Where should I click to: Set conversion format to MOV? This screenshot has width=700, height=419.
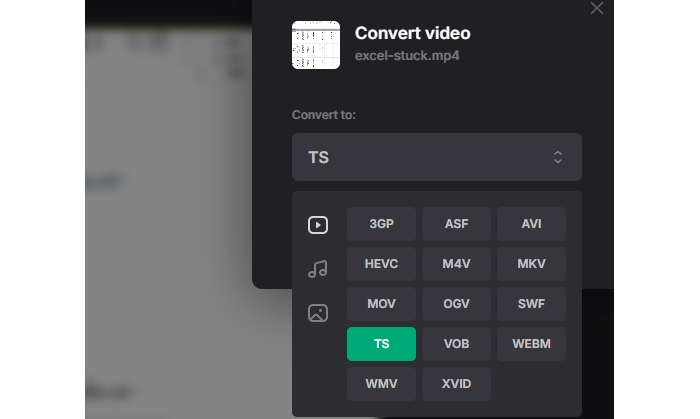click(381, 304)
